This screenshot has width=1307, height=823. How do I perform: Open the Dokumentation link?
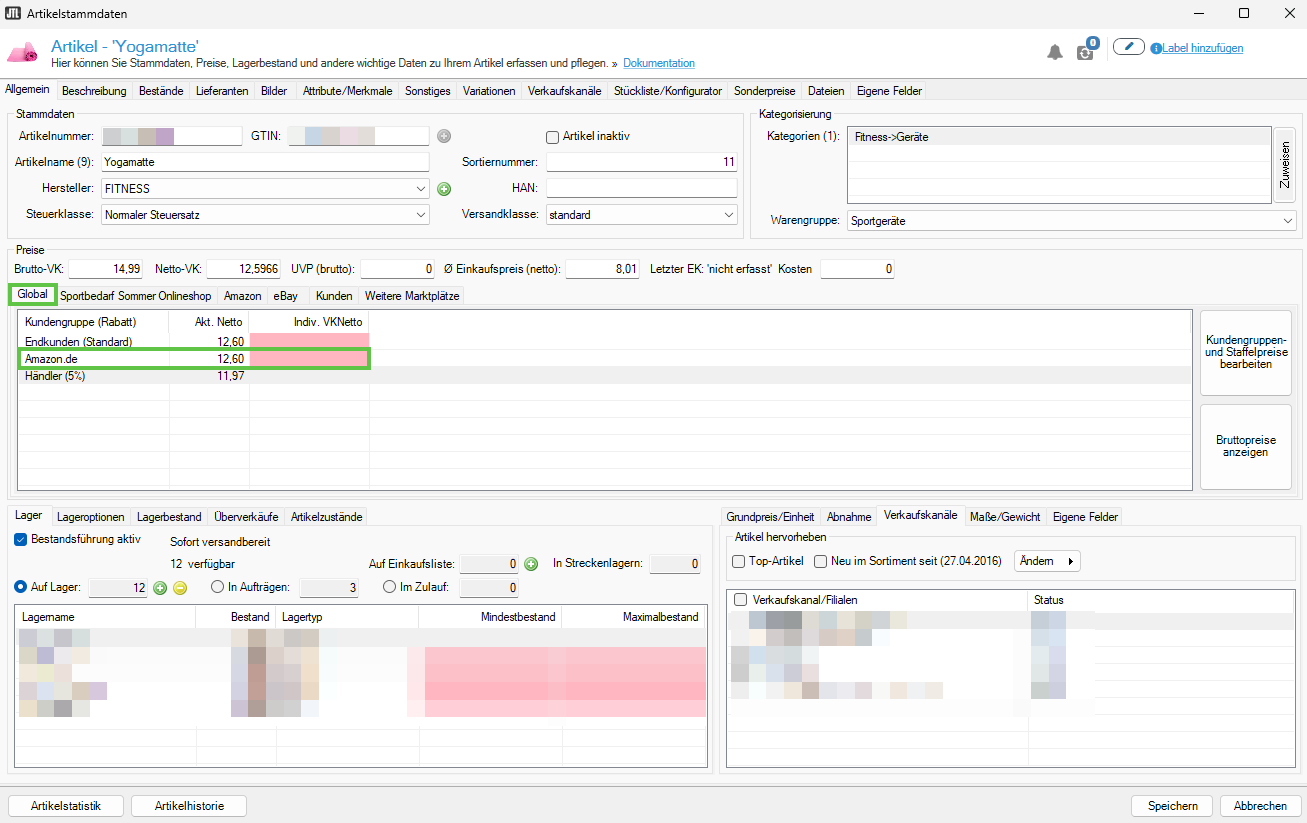coord(658,63)
